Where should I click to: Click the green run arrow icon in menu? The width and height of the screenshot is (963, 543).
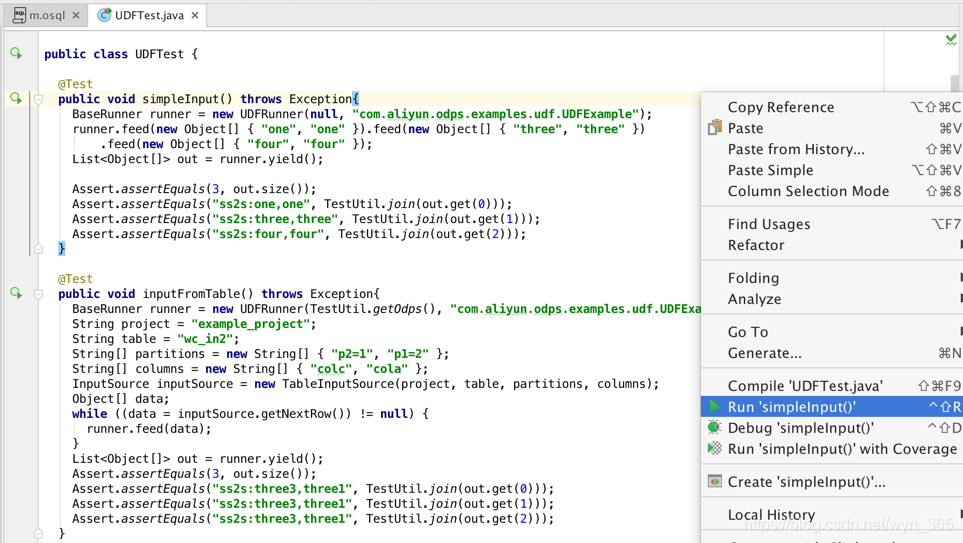coord(714,406)
